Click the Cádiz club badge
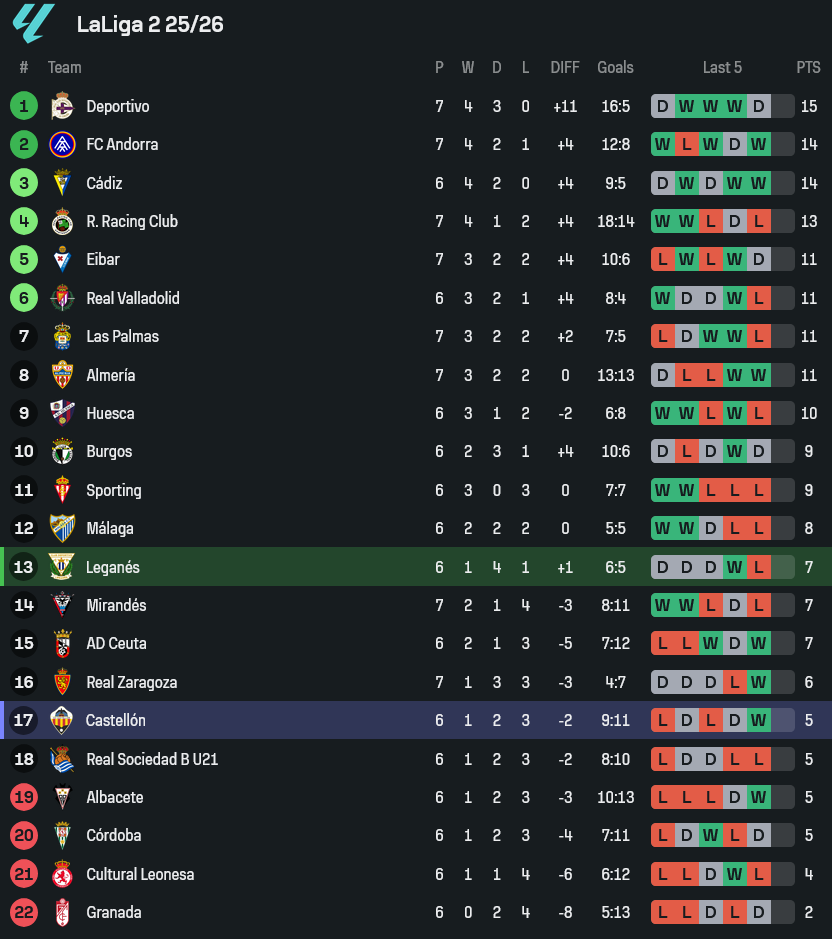Viewport: 832px width, 939px height. (x=62, y=183)
